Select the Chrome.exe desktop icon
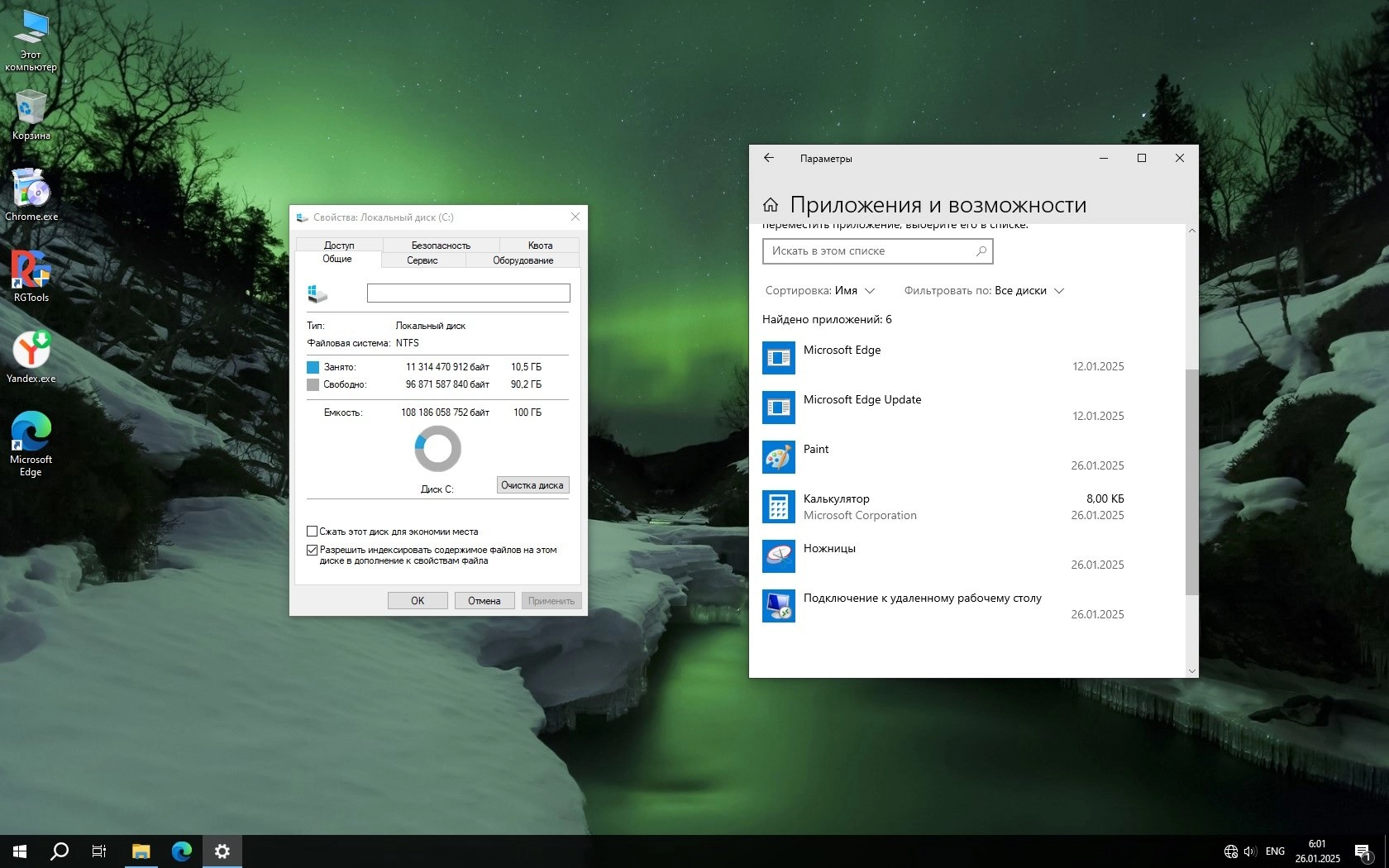 [31, 190]
